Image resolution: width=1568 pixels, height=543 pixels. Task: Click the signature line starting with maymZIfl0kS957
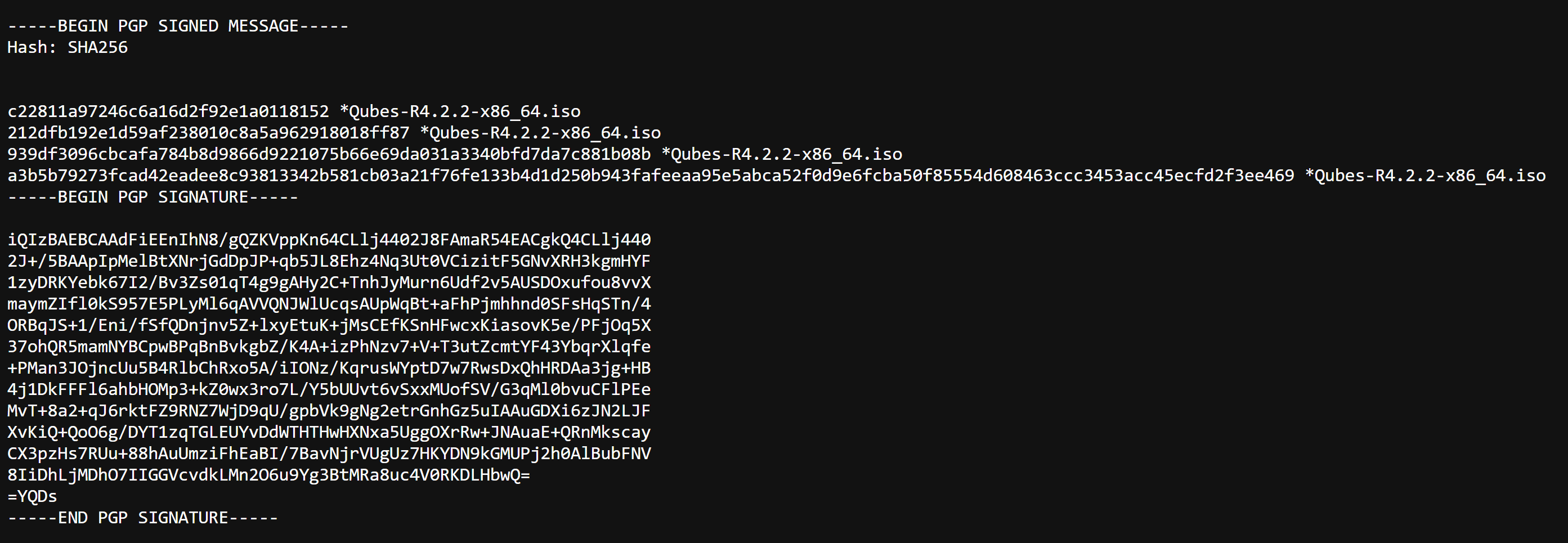pos(329,304)
